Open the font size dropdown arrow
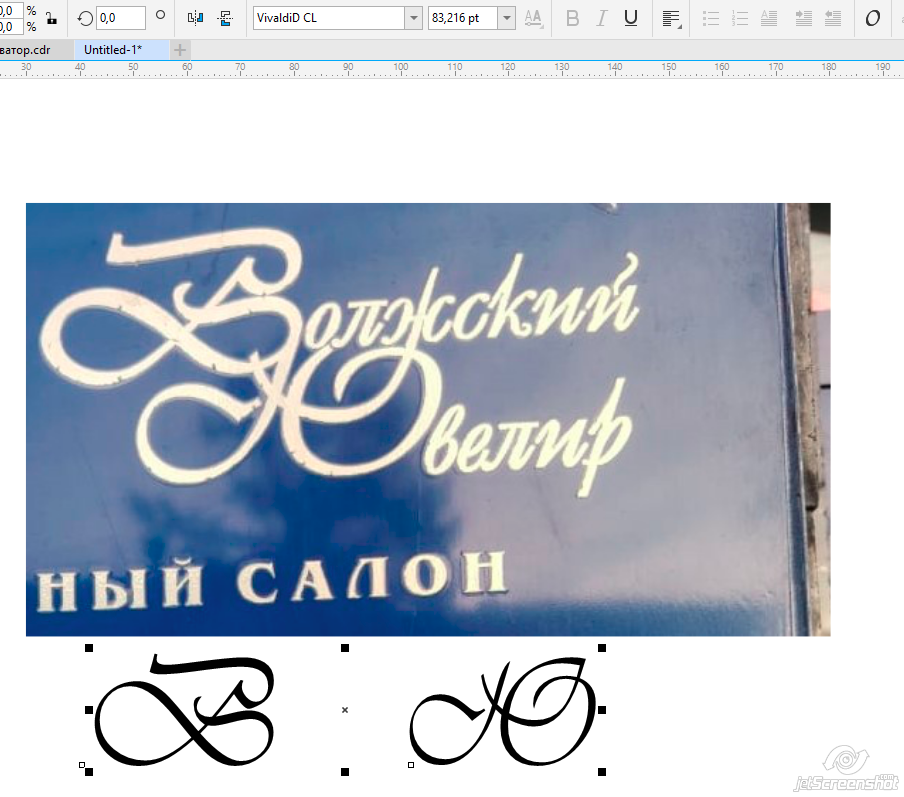The width and height of the screenshot is (904, 797). (506, 18)
